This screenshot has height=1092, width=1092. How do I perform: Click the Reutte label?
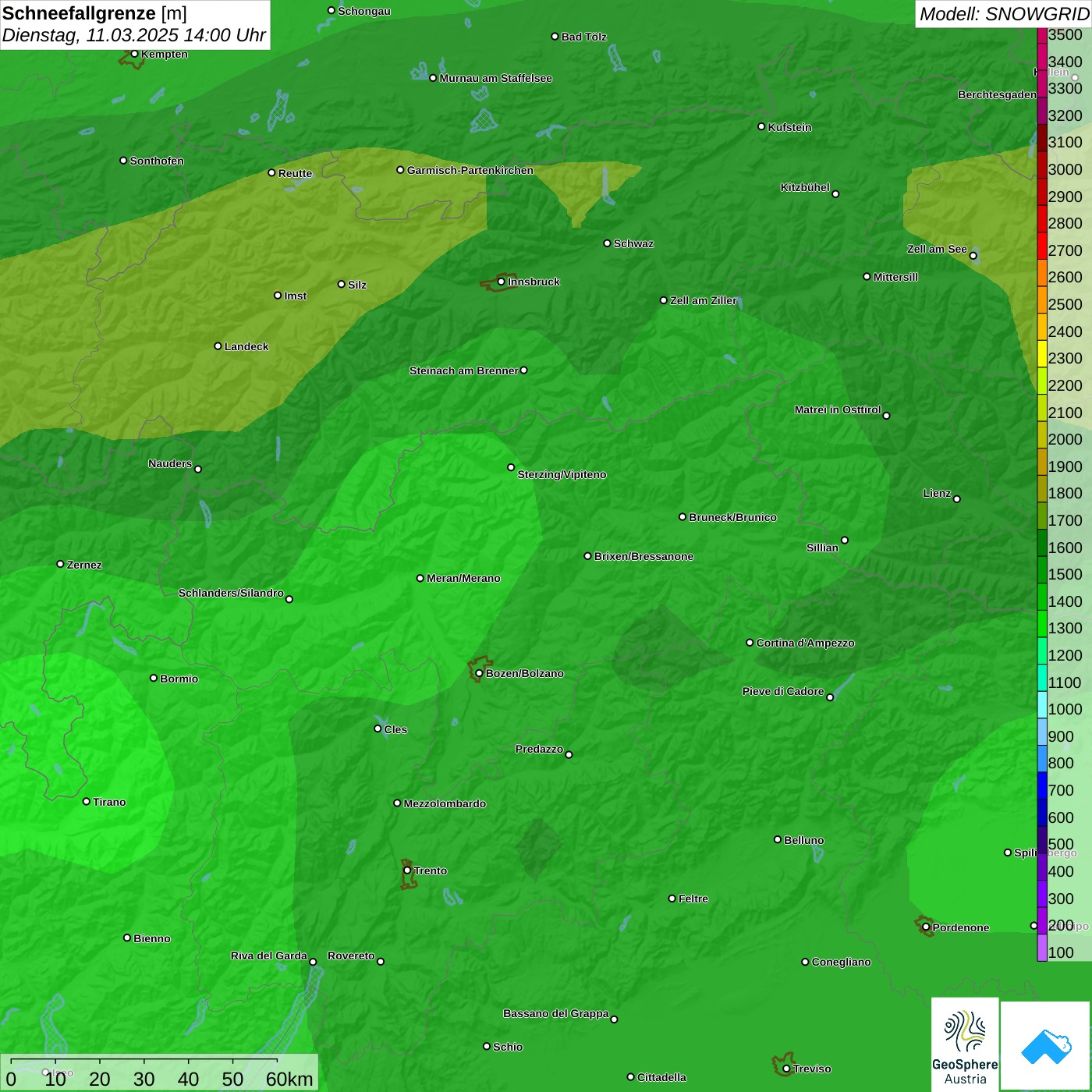point(295,173)
